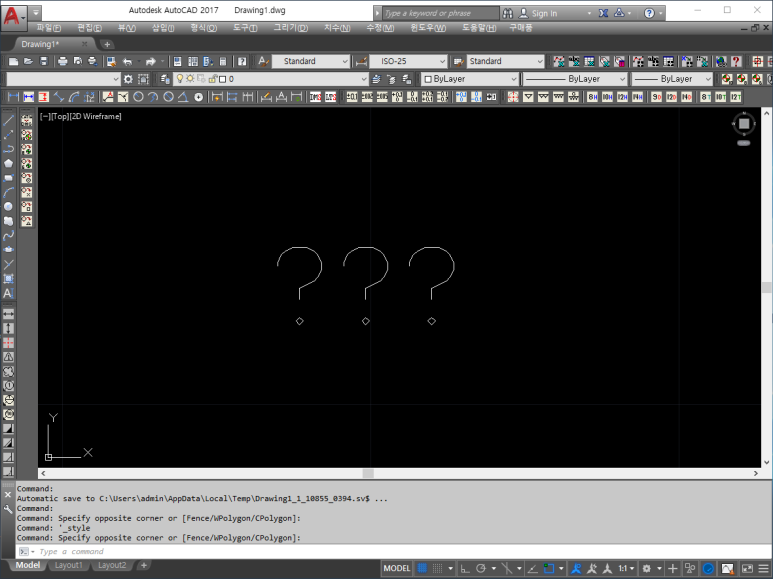
Task: Click the horizontal scrollbar thumb
Action: coord(368,473)
